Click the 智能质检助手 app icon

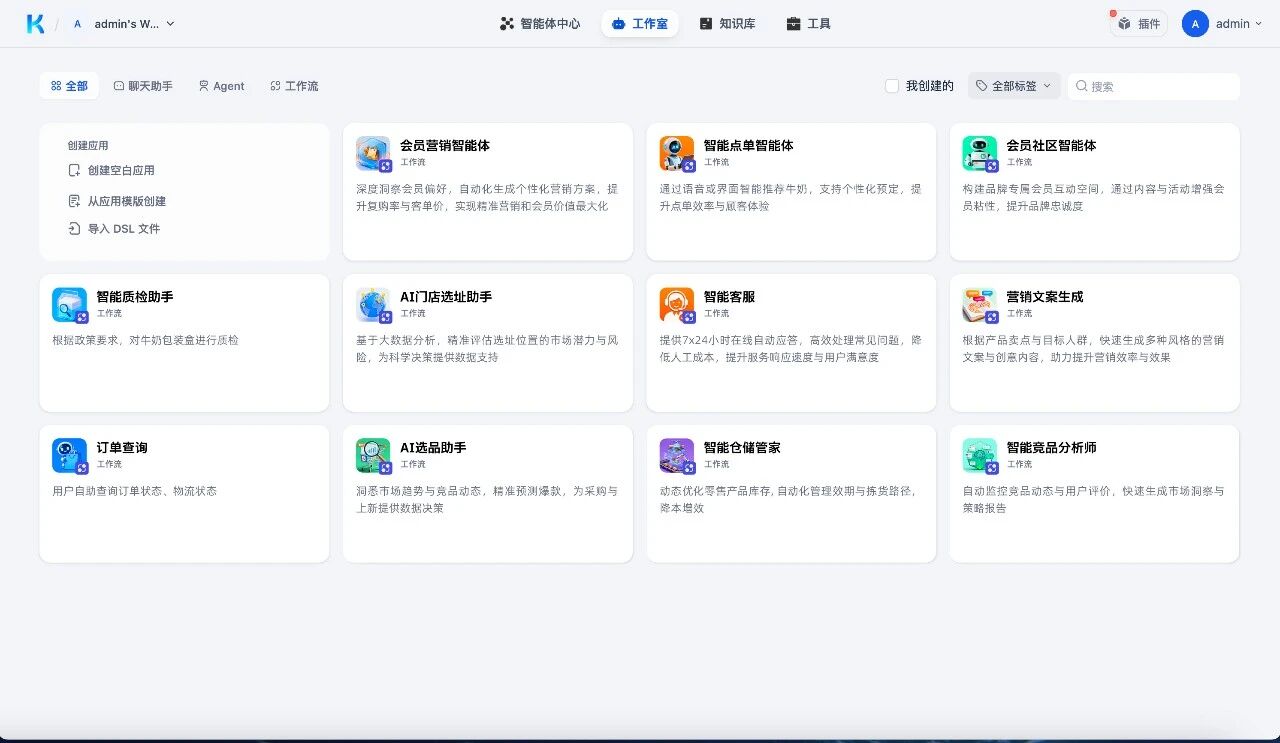point(68,303)
